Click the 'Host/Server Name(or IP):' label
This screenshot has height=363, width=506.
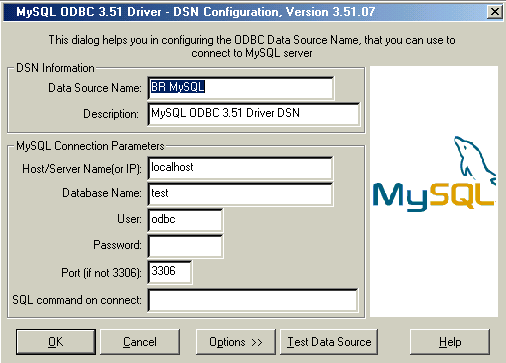coord(82,169)
